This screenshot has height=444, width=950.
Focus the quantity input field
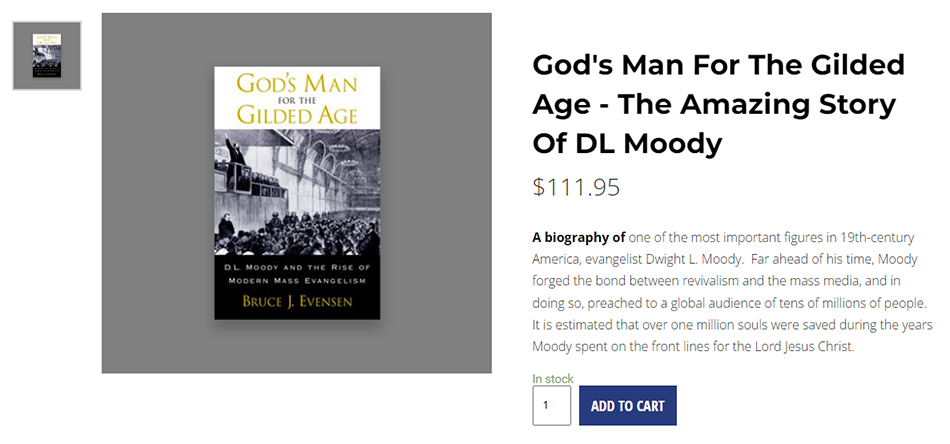coord(551,406)
